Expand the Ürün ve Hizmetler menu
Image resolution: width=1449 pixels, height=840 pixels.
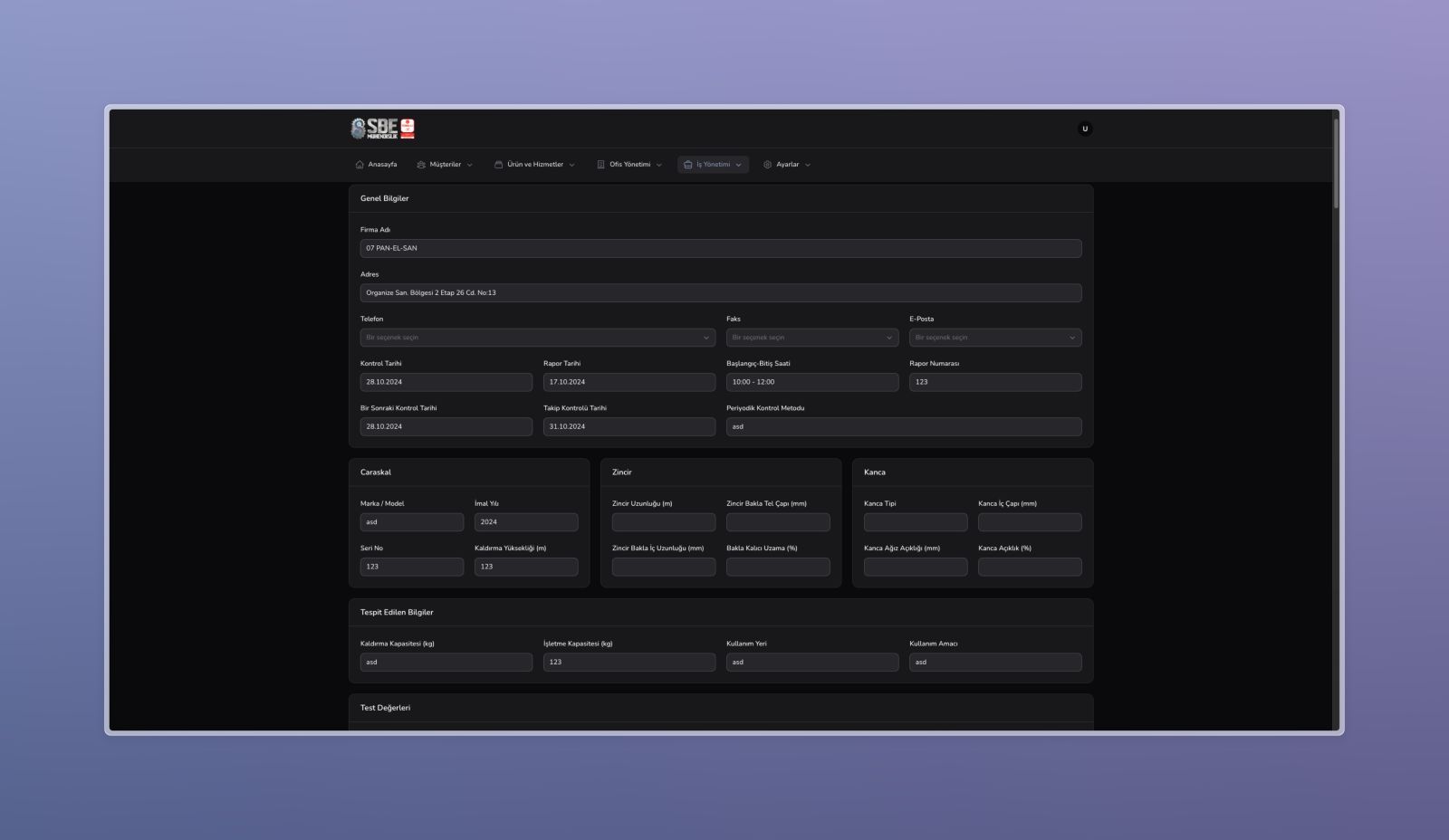pos(534,165)
